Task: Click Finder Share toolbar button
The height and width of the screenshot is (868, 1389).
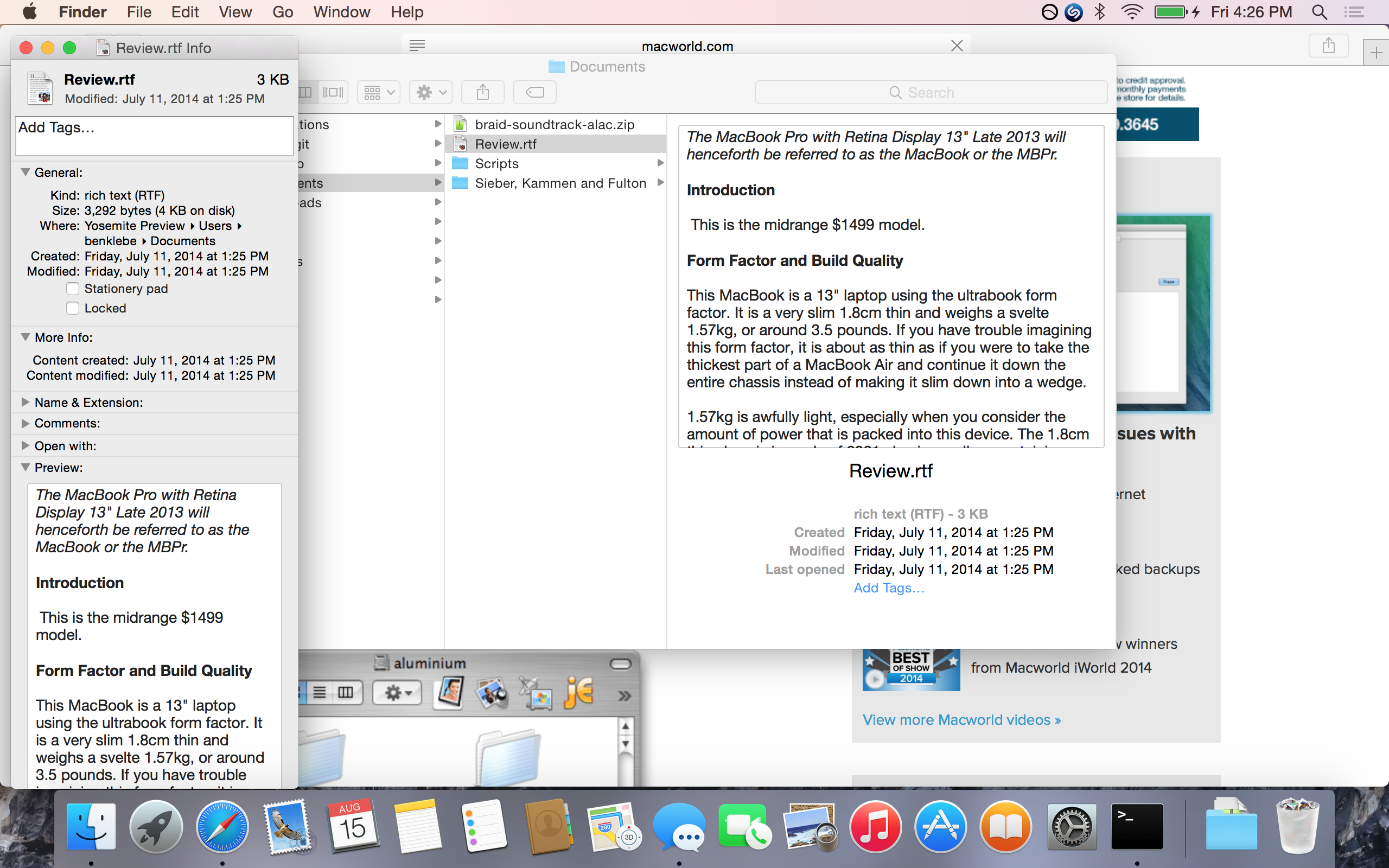Action: pyautogui.click(x=483, y=92)
